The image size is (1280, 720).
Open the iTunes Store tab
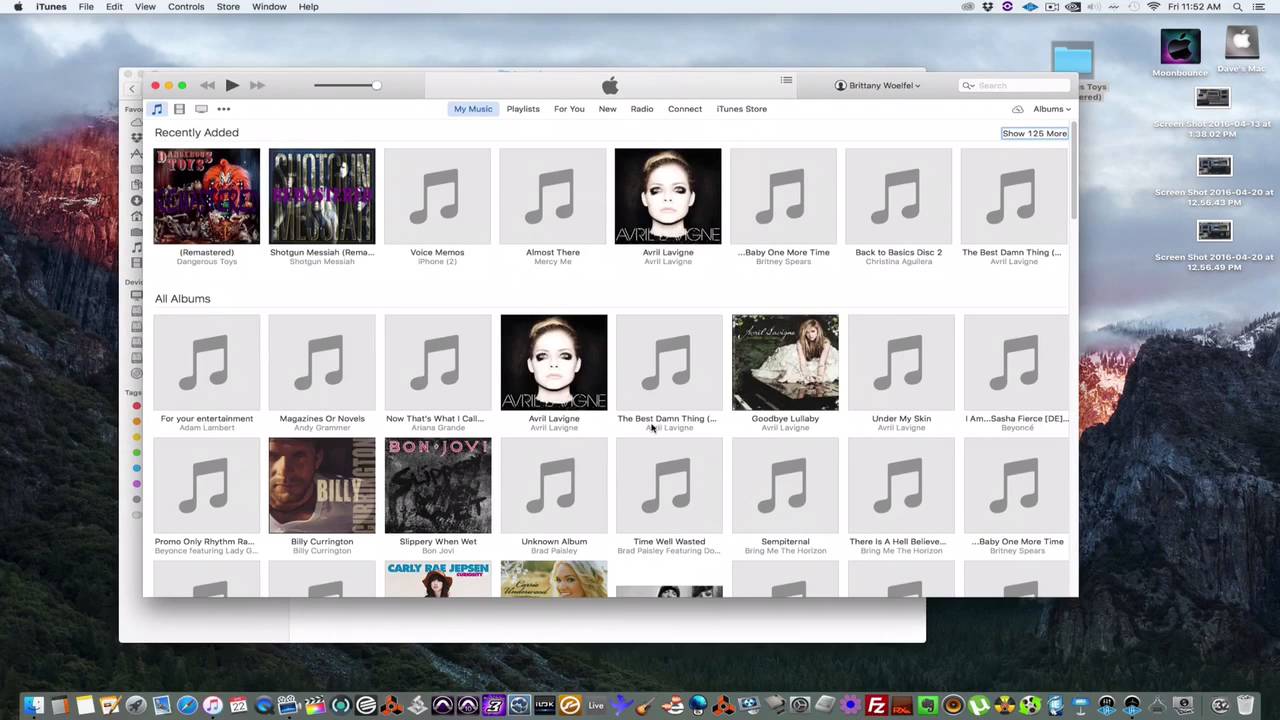742,109
